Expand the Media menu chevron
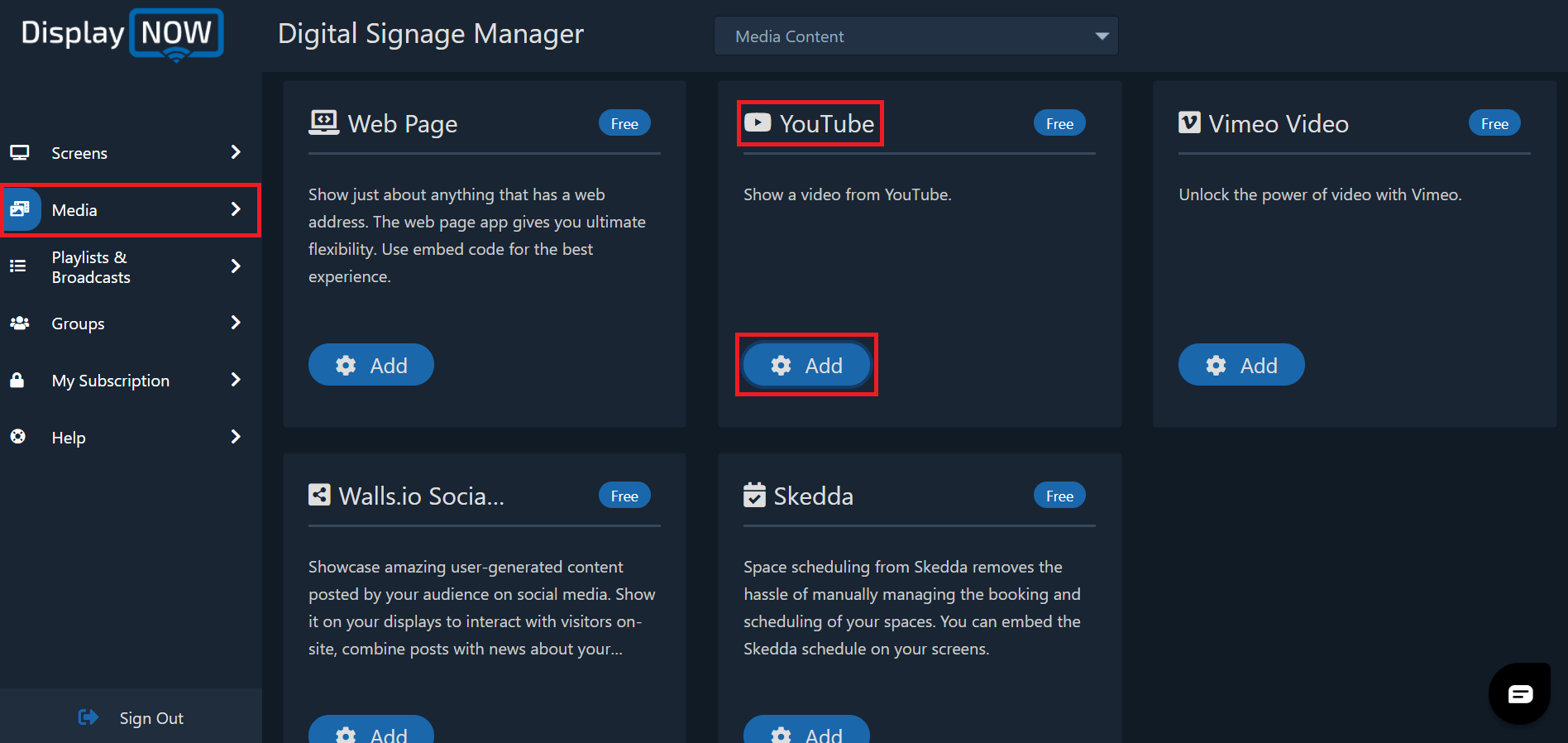1568x743 pixels. pos(236,209)
